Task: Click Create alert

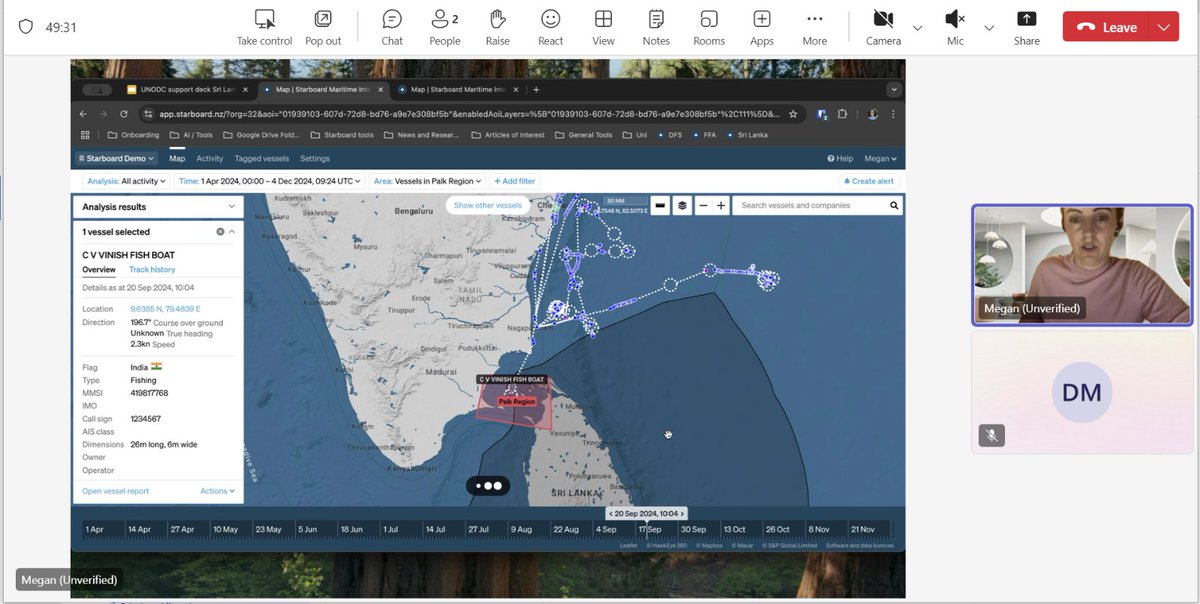Action: 869,181
